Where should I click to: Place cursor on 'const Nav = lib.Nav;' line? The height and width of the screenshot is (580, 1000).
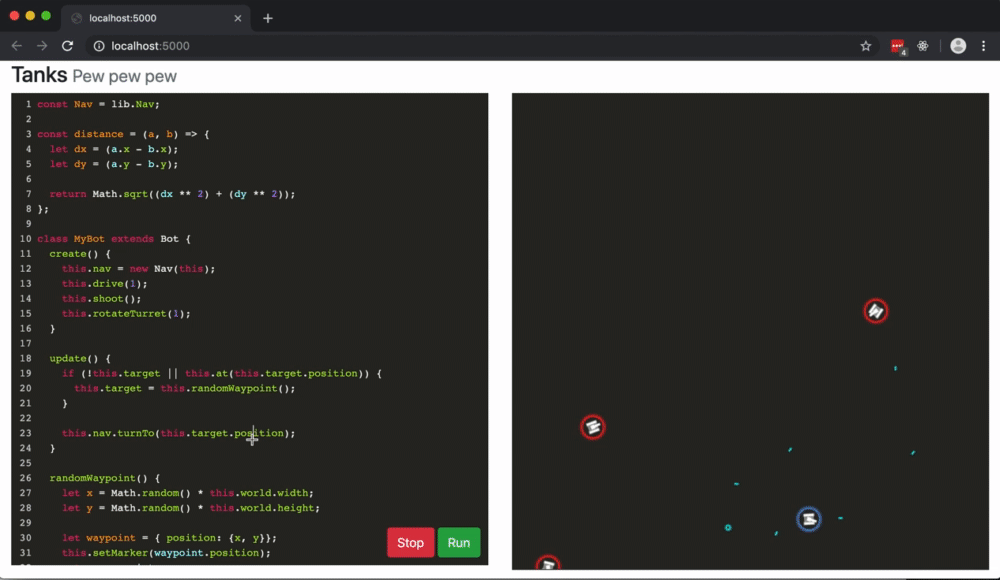[x=98, y=104]
